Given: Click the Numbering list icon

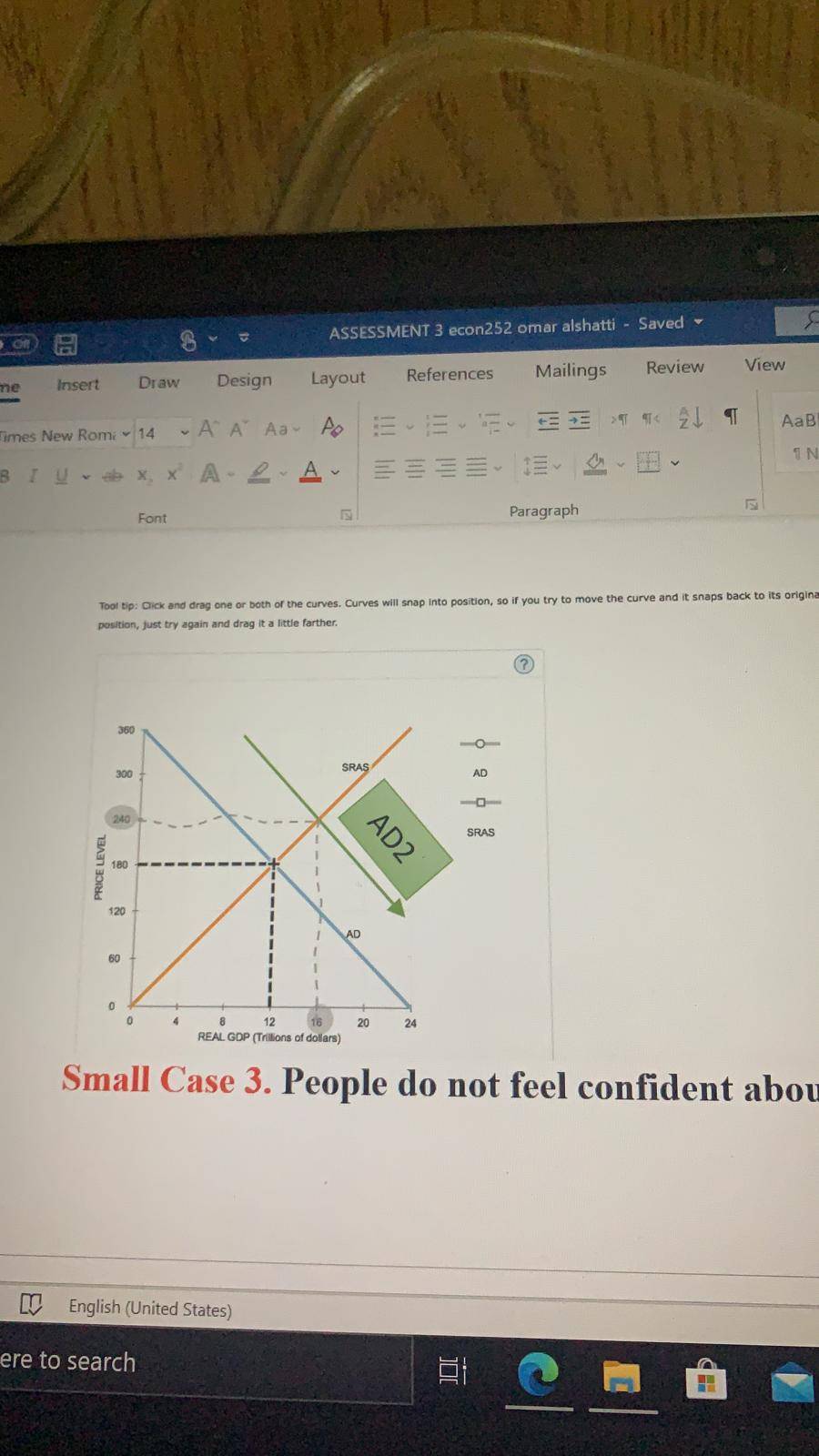Looking at the screenshot, I should 438,424.
